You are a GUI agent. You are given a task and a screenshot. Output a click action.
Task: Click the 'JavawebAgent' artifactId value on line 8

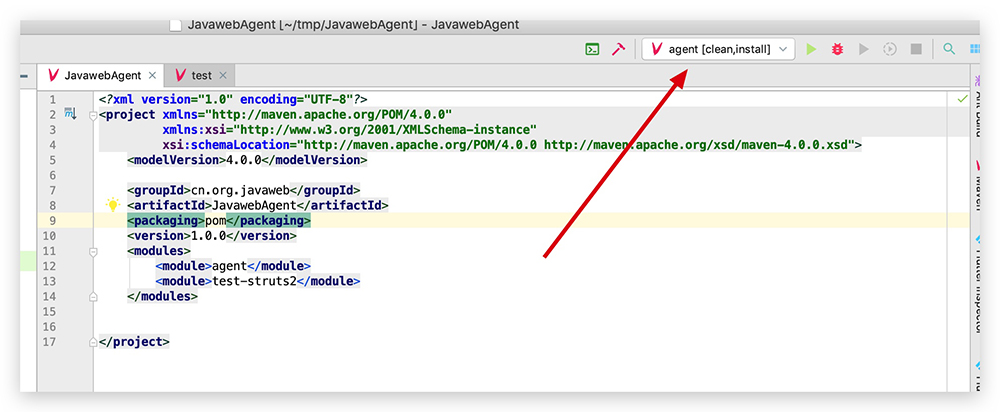(x=254, y=205)
